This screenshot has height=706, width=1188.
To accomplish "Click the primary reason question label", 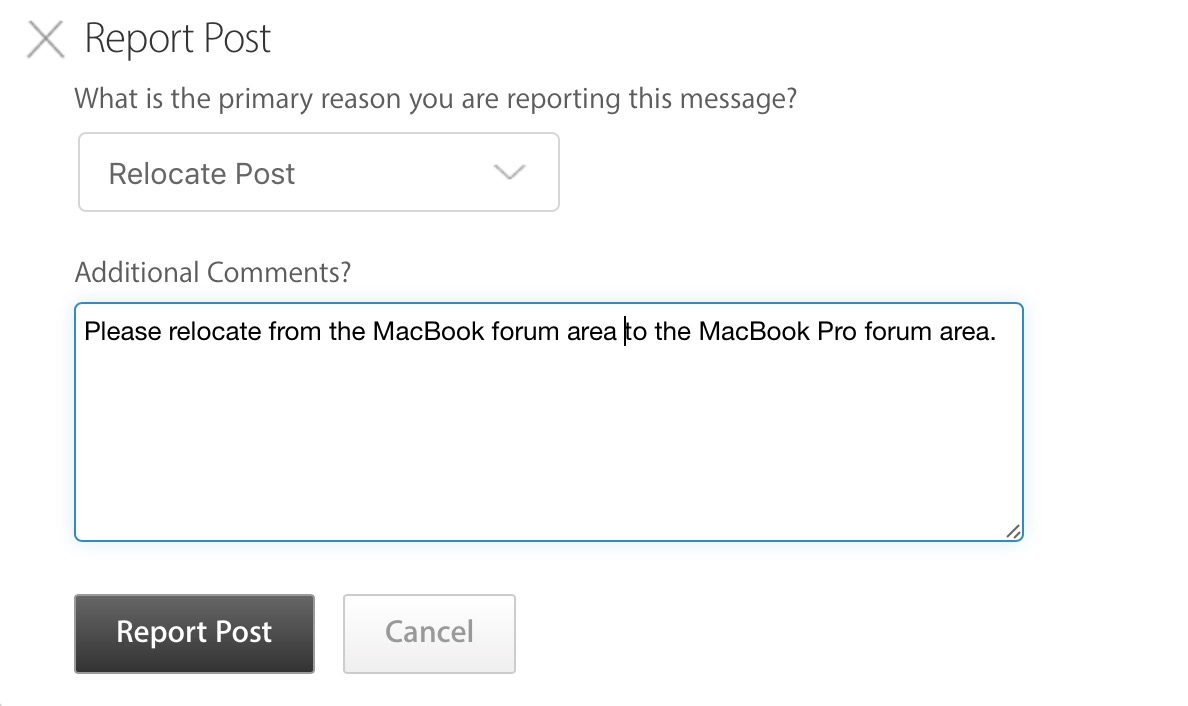I will coord(435,99).
